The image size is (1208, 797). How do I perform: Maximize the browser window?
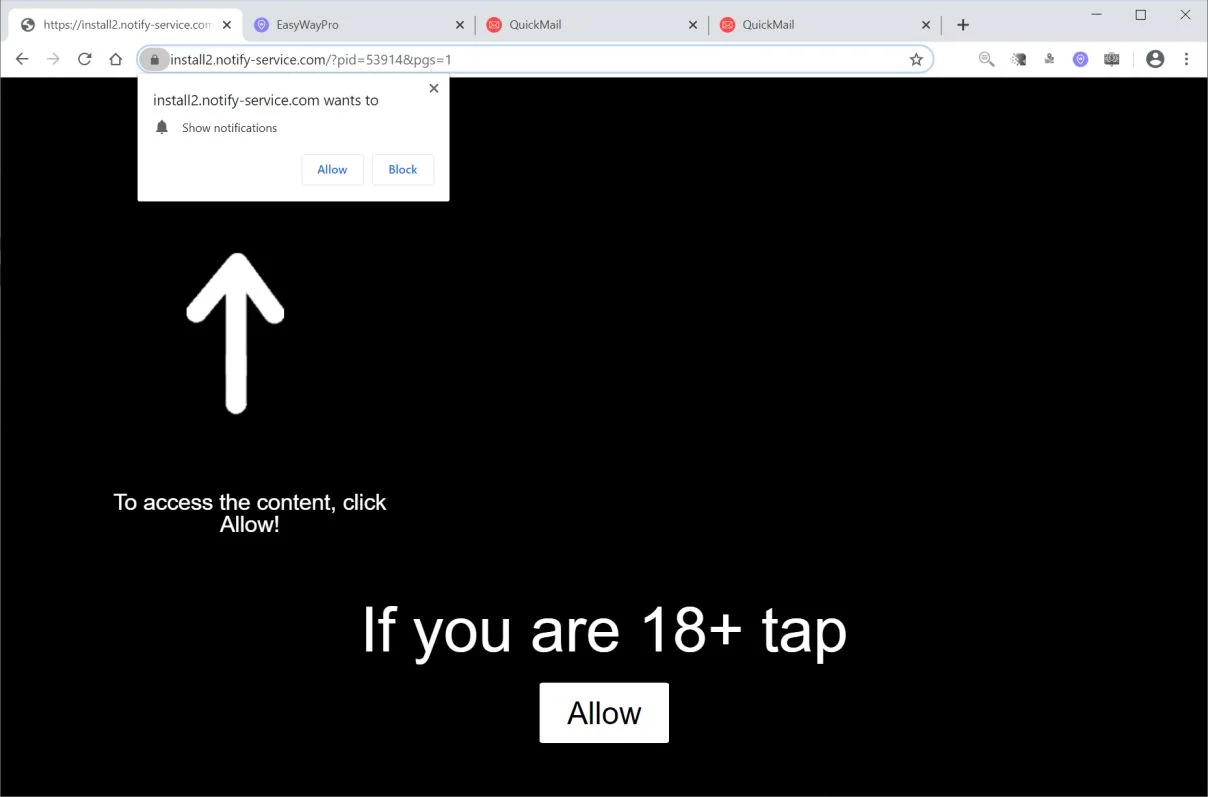point(1140,15)
